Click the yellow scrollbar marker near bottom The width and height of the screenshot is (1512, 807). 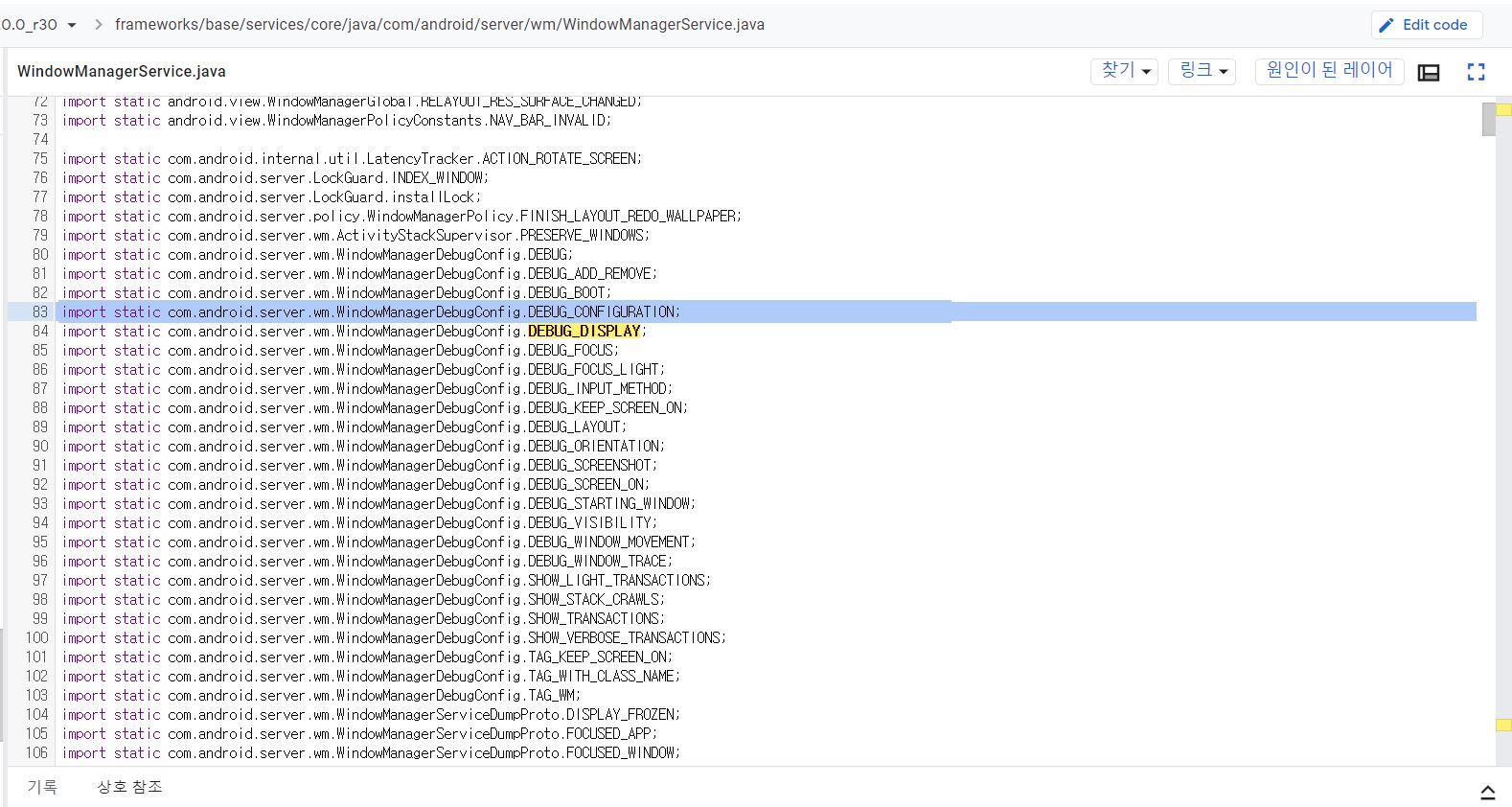(1503, 725)
